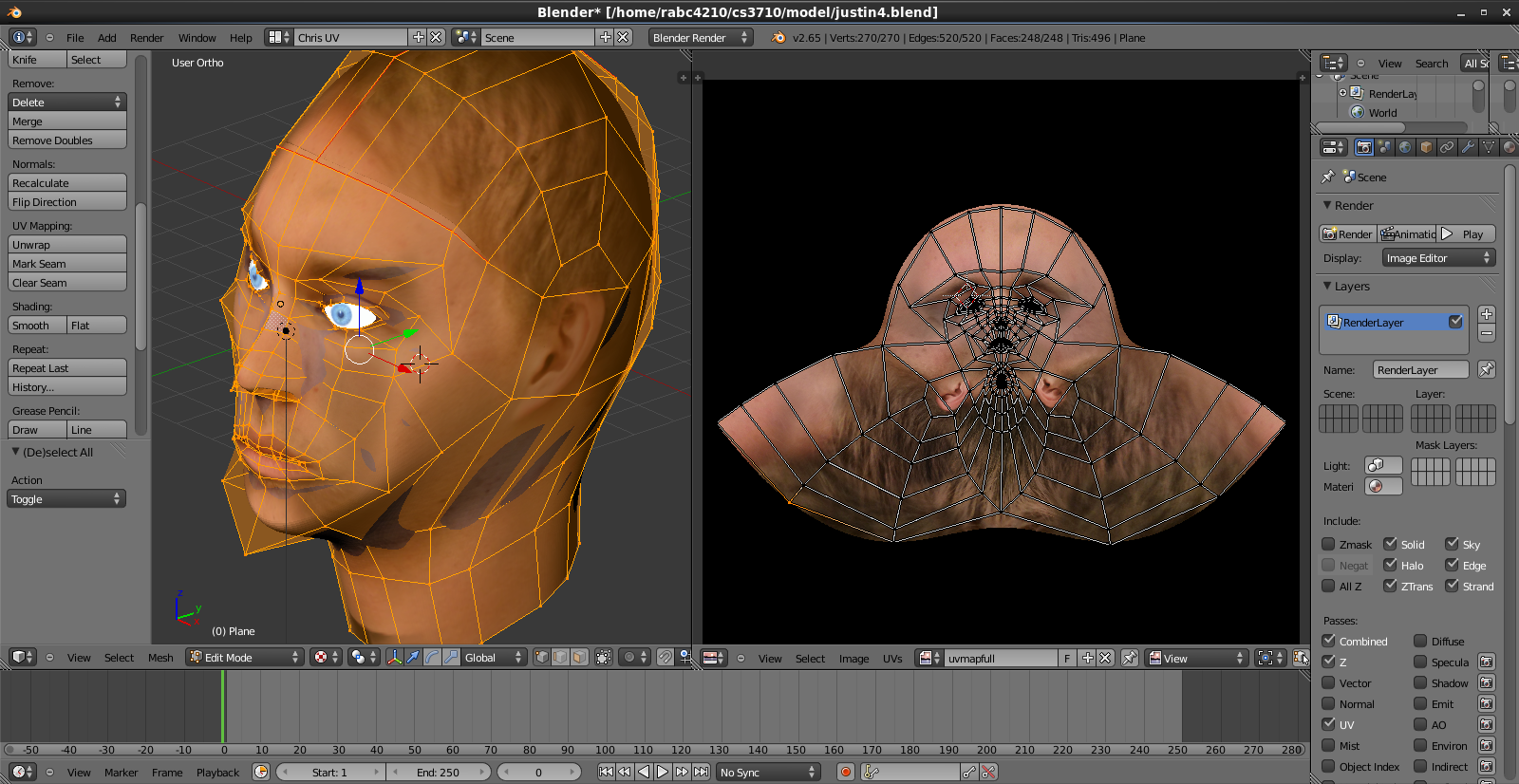Unlink the uvmapfull image with X icon
Image resolution: width=1519 pixels, height=784 pixels.
[x=1105, y=658]
